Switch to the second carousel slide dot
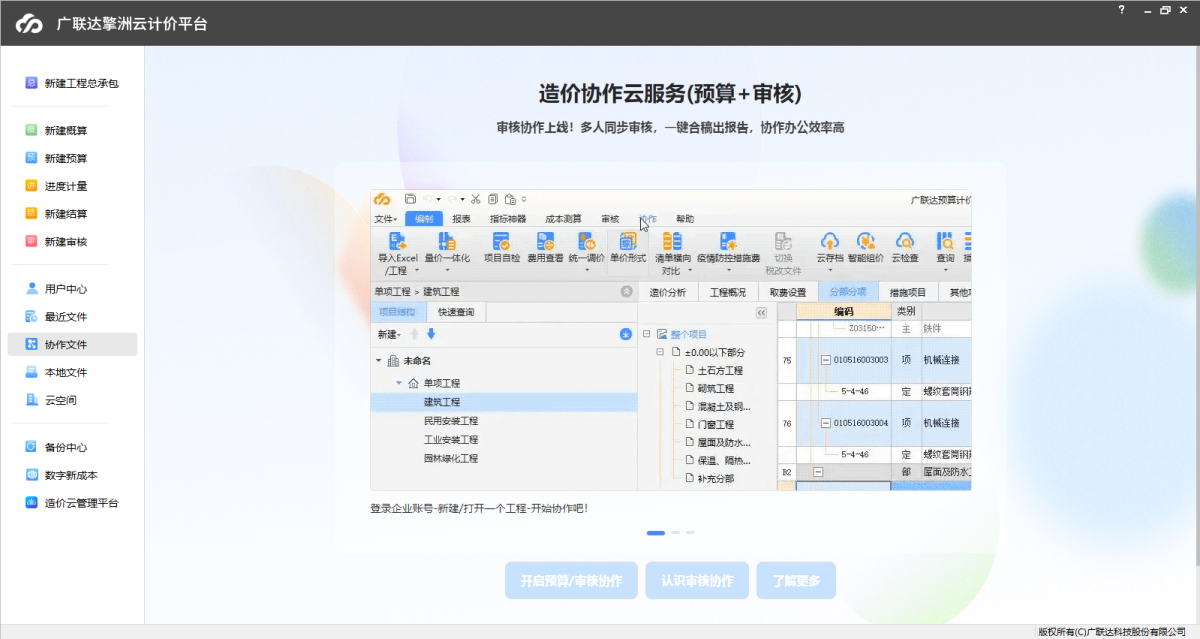This screenshot has height=639, width=1200. (675, 533)
